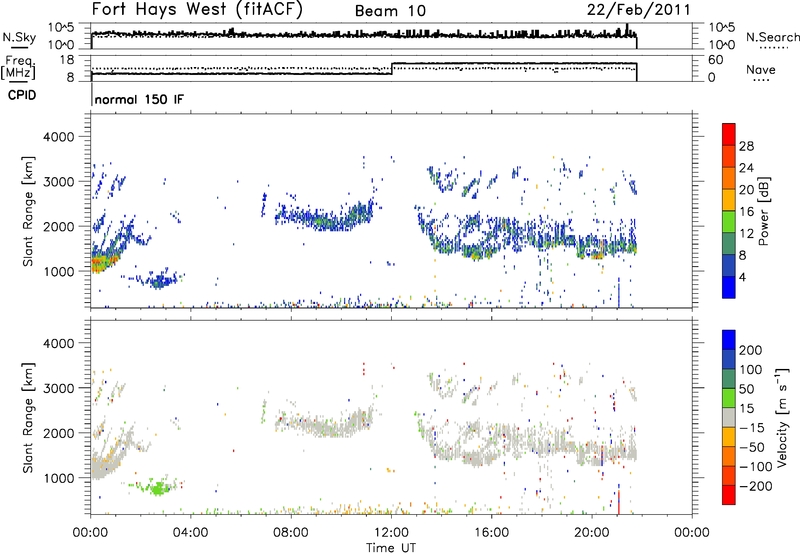Click 'Slant Range [km]' label of power panel
This screenshot has height=554, width=800.
coord(28,211)
